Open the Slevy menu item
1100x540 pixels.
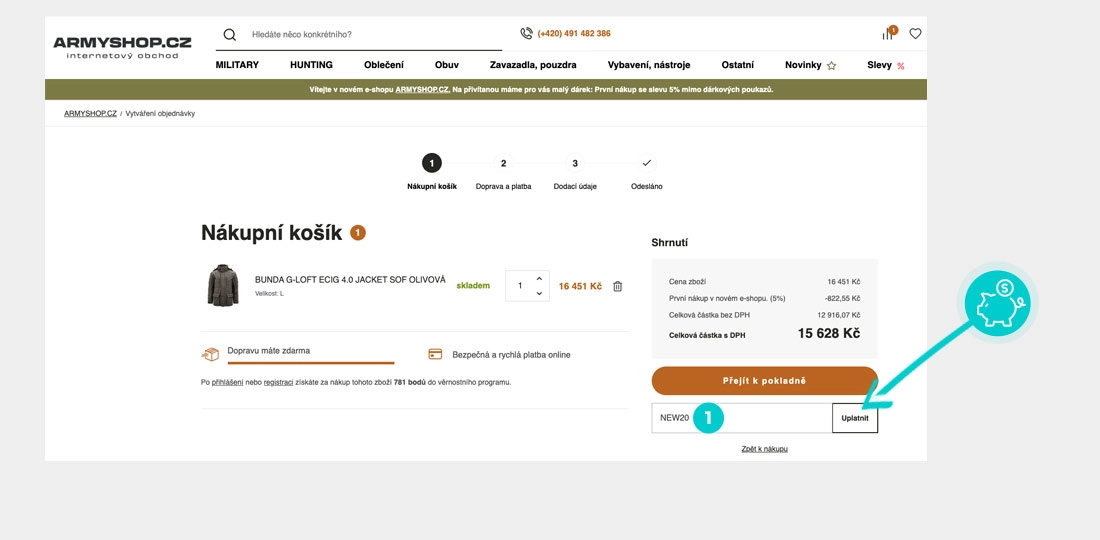(879, 65)
